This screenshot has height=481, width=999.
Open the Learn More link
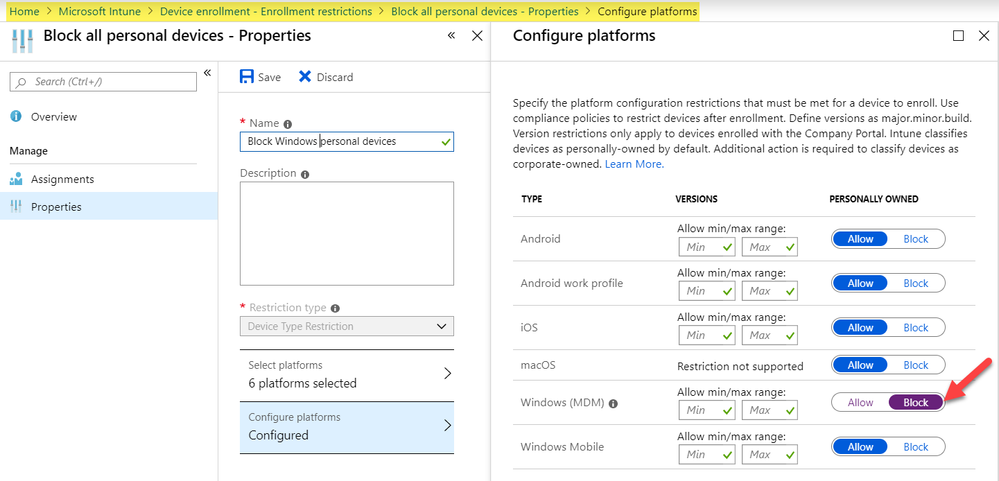(x=634, y=164)
